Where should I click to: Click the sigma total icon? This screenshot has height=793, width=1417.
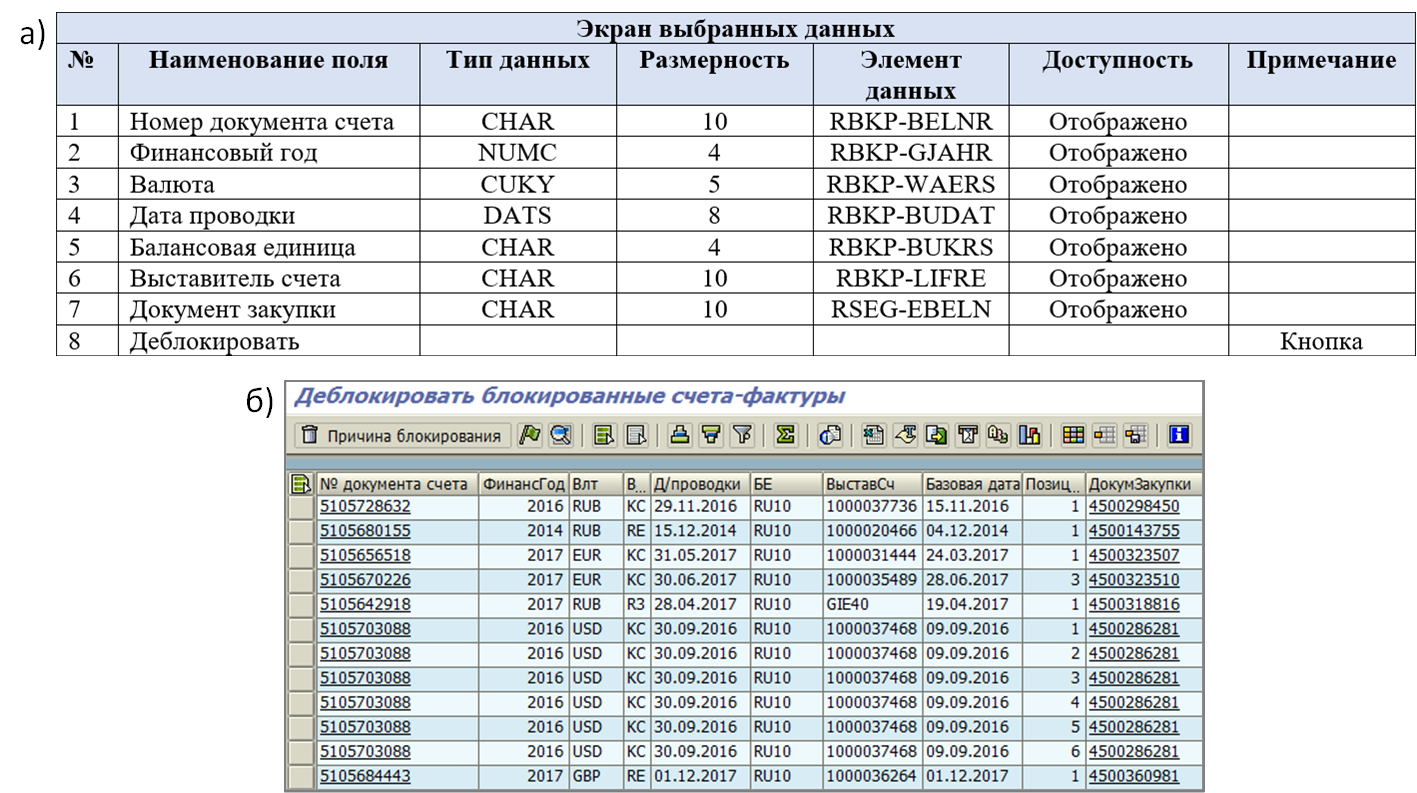tap(785, 435)
